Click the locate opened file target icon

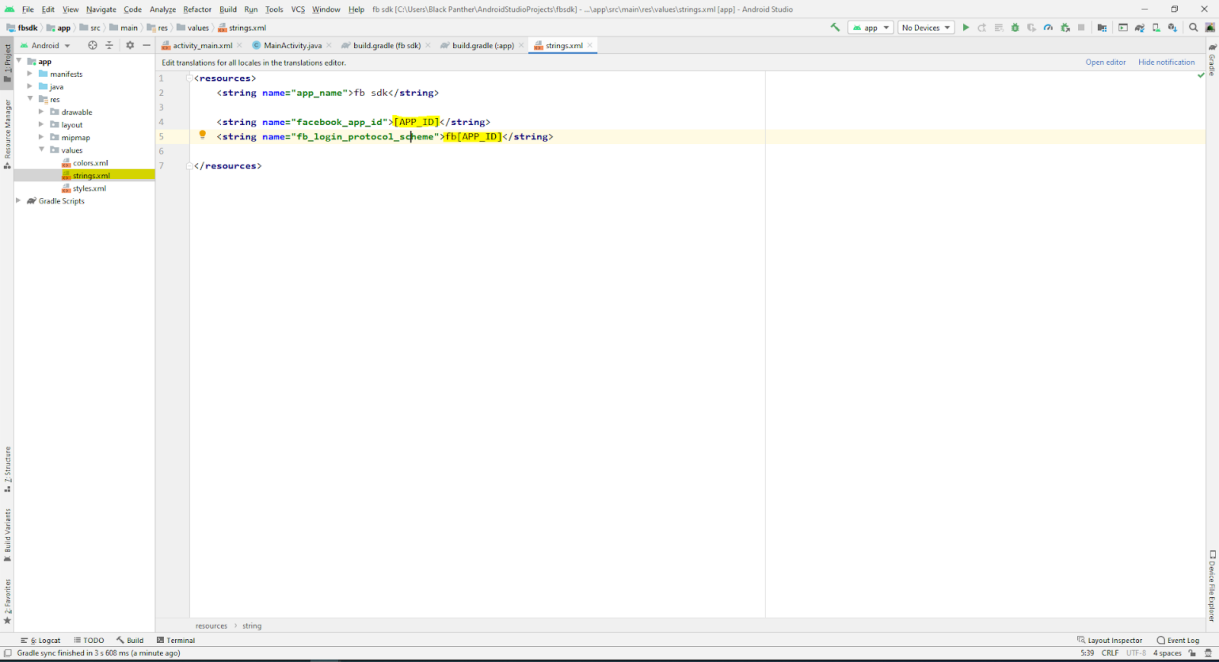[x=93, y=45]
